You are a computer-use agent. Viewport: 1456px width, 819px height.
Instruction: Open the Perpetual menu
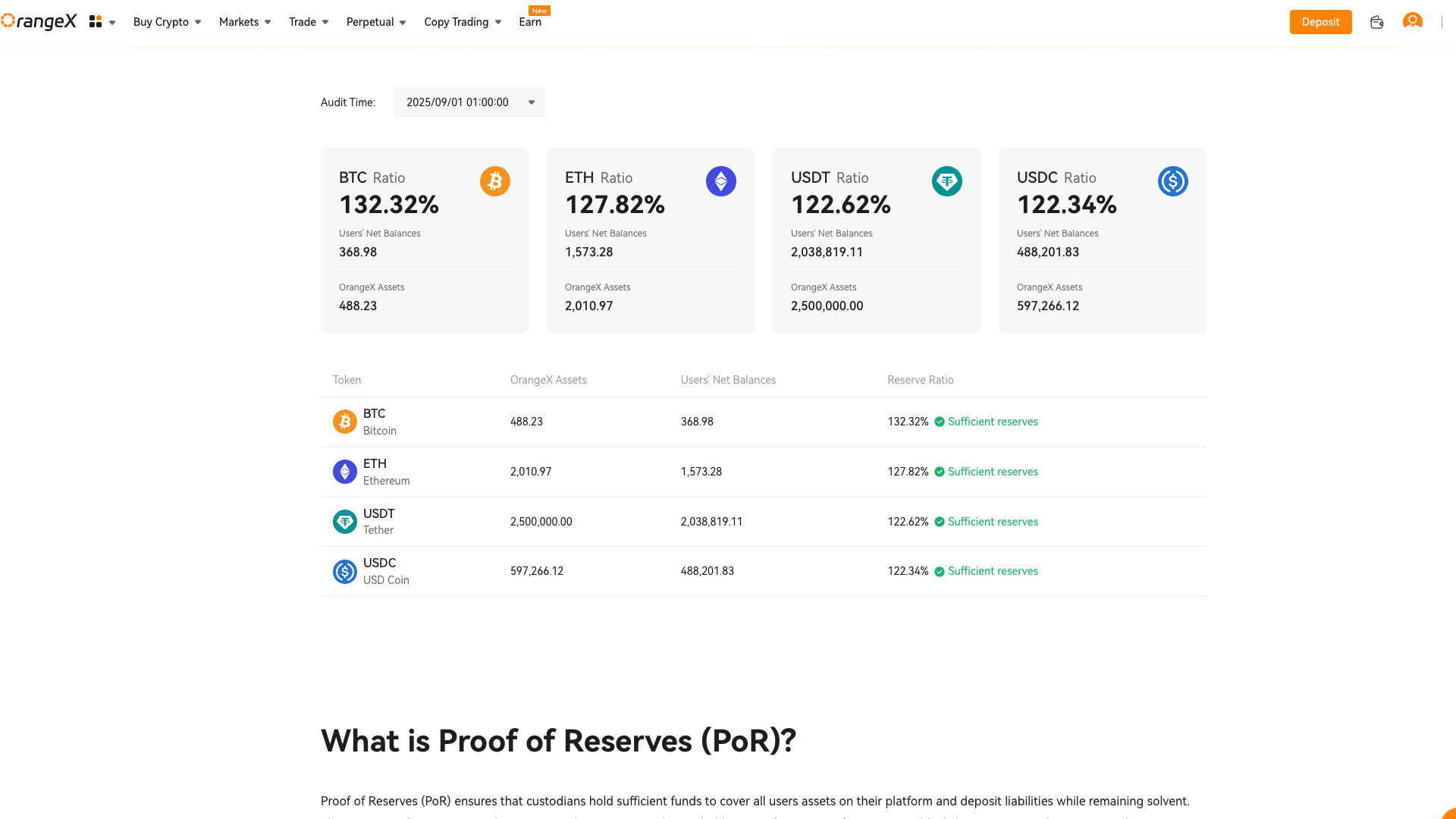point(370,22)
